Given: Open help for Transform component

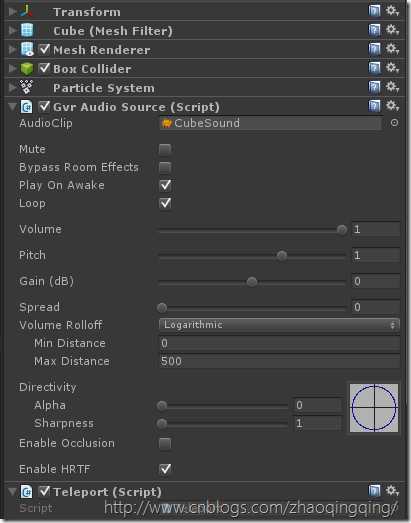Looking at the screenshot, I should point(374,11).
